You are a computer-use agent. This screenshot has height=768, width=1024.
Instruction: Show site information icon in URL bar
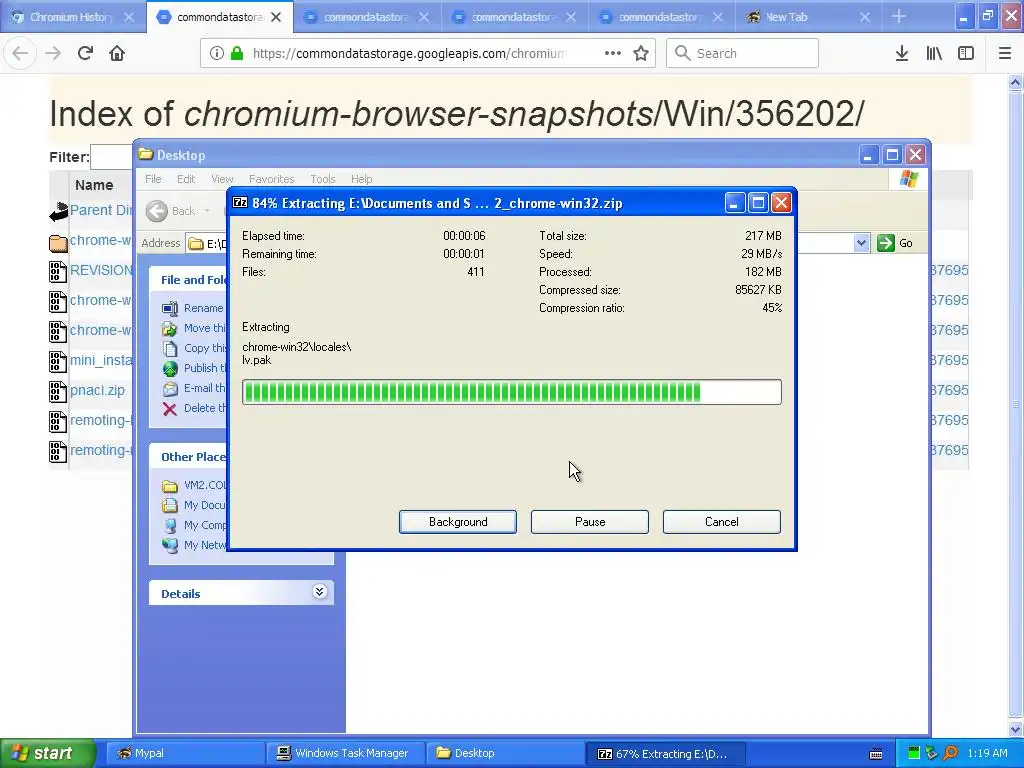pyautogui.click(x=216, y=53)
